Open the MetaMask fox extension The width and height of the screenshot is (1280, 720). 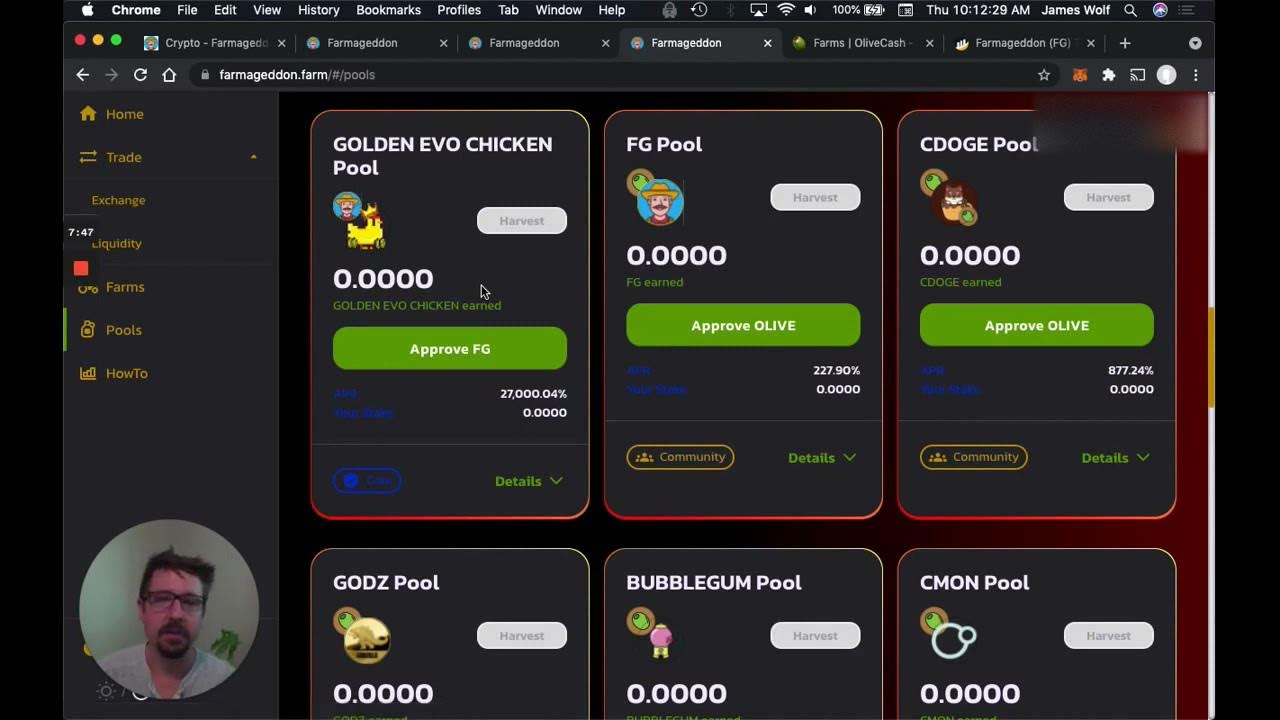1080,75
